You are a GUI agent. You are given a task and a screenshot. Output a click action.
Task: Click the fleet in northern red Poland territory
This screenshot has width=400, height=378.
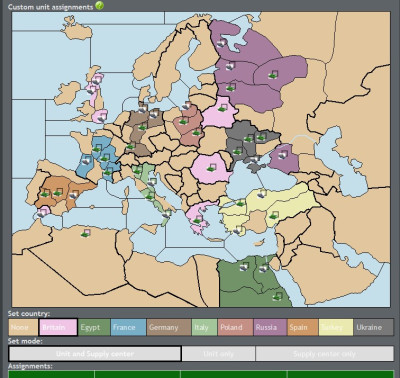click(186, 106)
